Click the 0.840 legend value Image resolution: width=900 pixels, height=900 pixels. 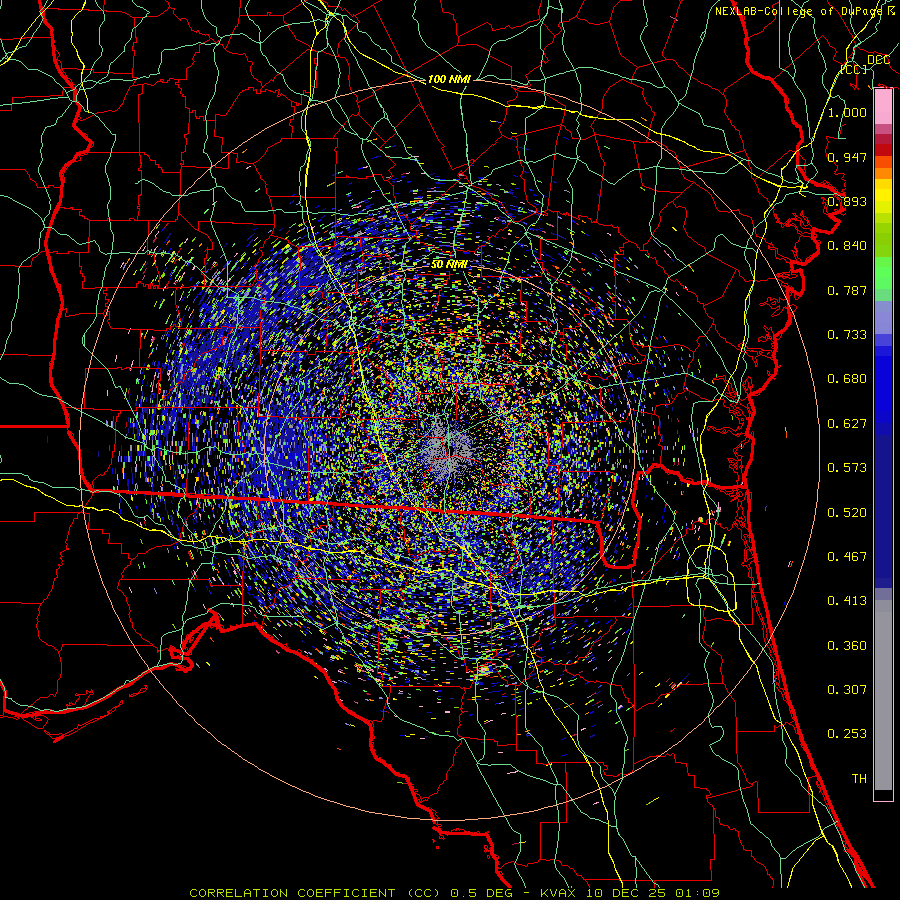click(847, 246)
